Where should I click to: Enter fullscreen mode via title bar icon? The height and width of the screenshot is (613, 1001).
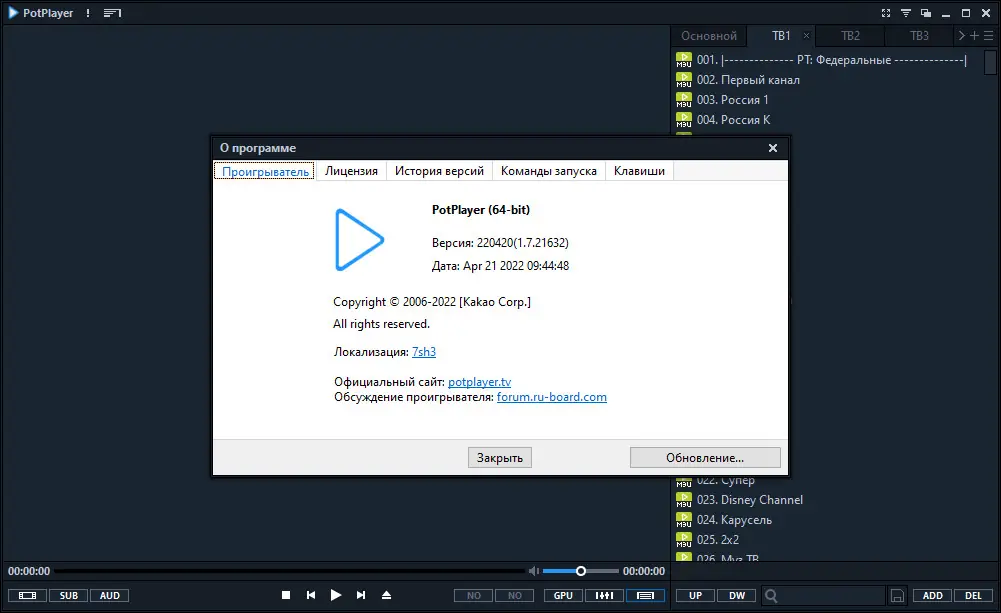pyautogui.click(x=885, y=13)
